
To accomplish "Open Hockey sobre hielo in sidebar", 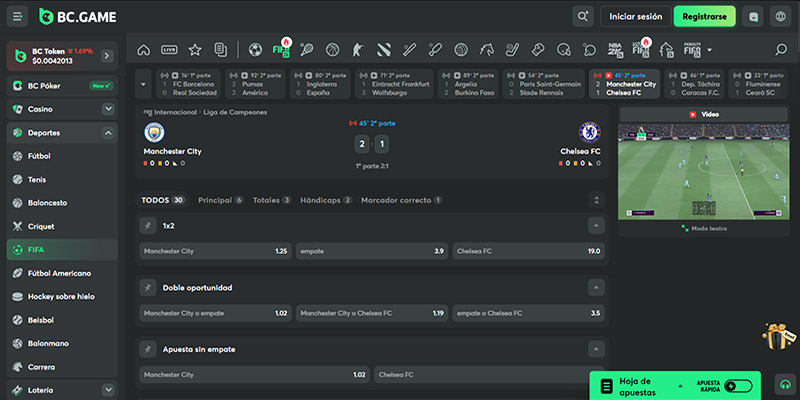I will click(x=62, y=296).
